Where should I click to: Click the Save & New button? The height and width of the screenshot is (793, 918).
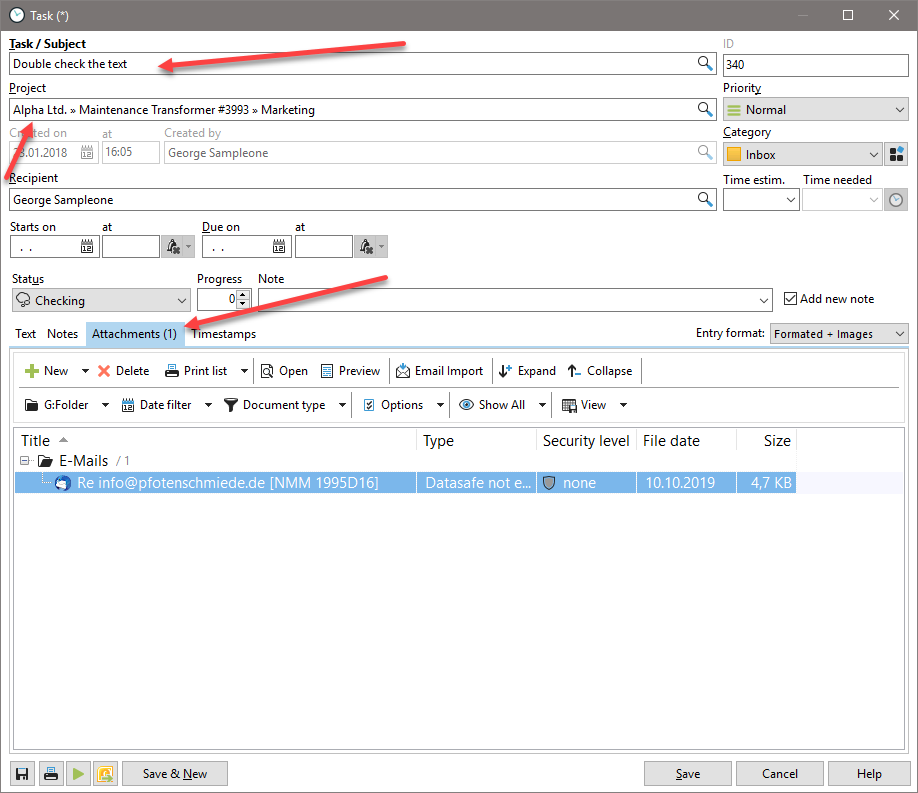[174, 773]
